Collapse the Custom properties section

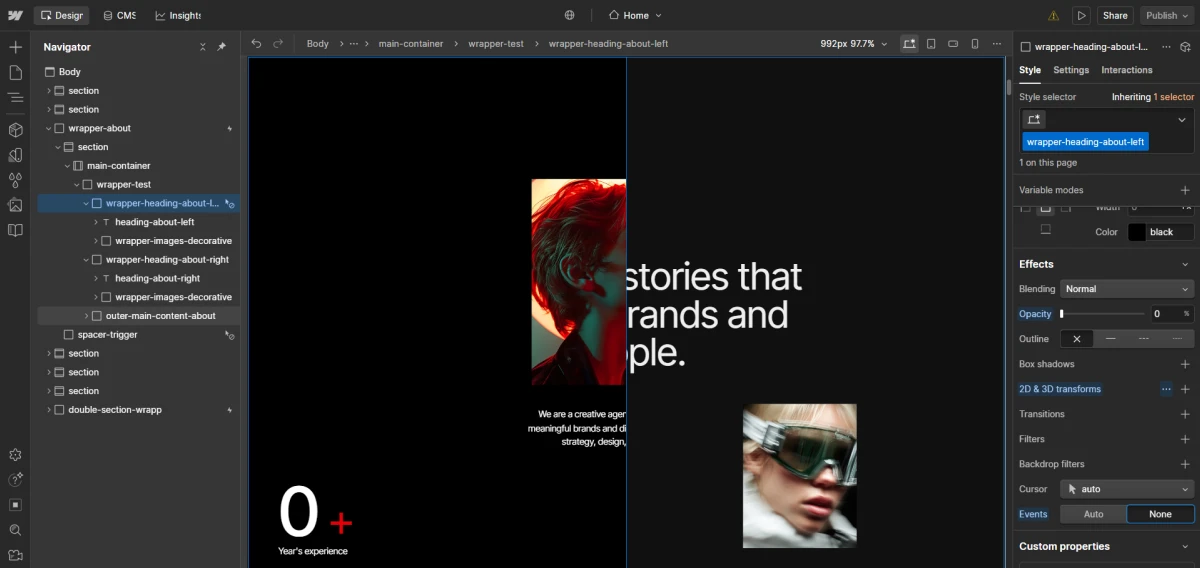point(1185,546)
